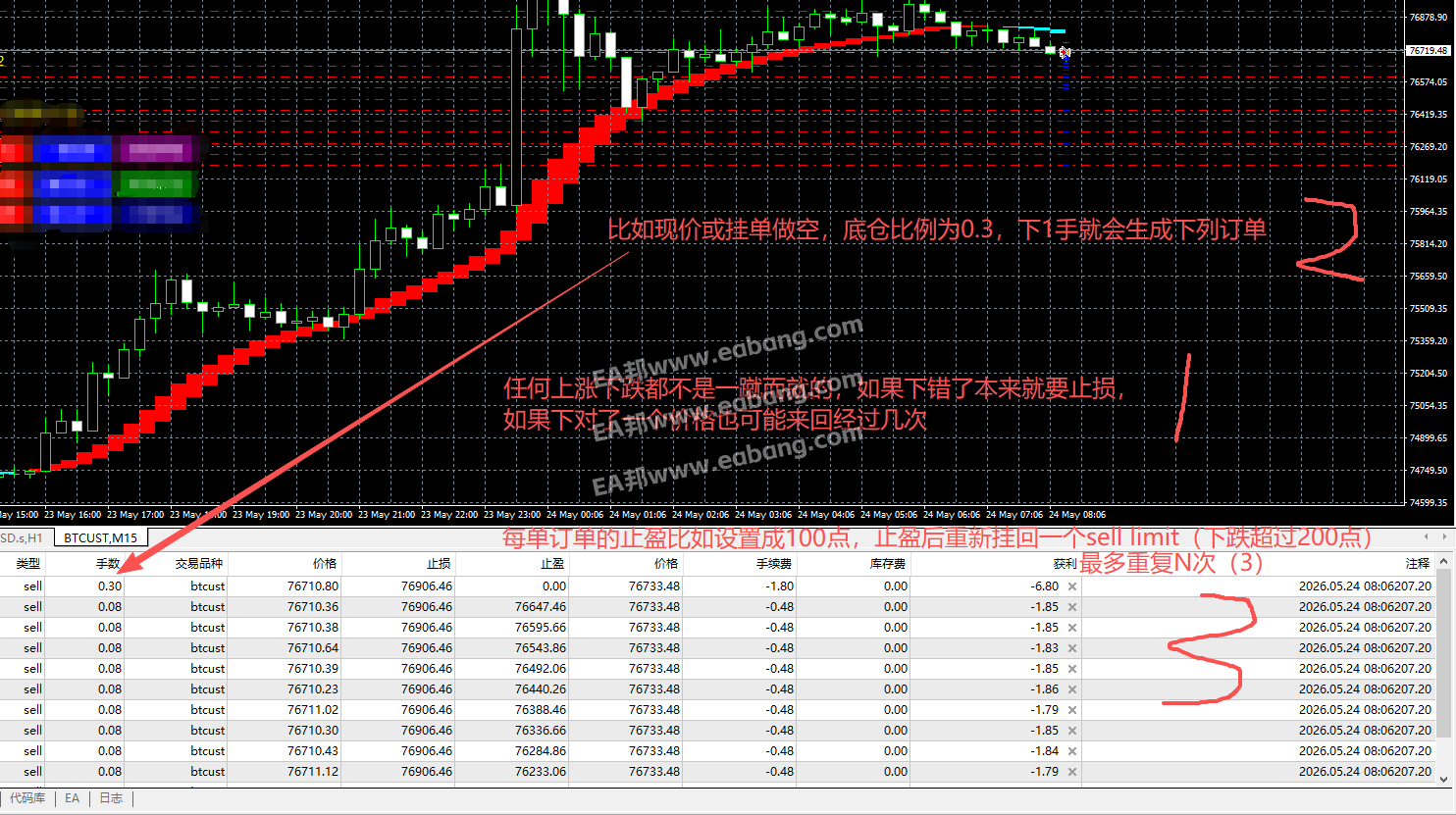Click the take-profit value 76647.46
The image size is (1456, 815).
tap(541, 607)
